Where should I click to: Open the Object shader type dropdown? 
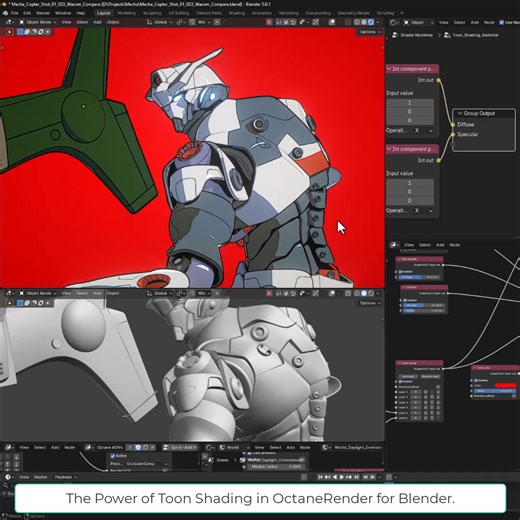tap(418, 22)
